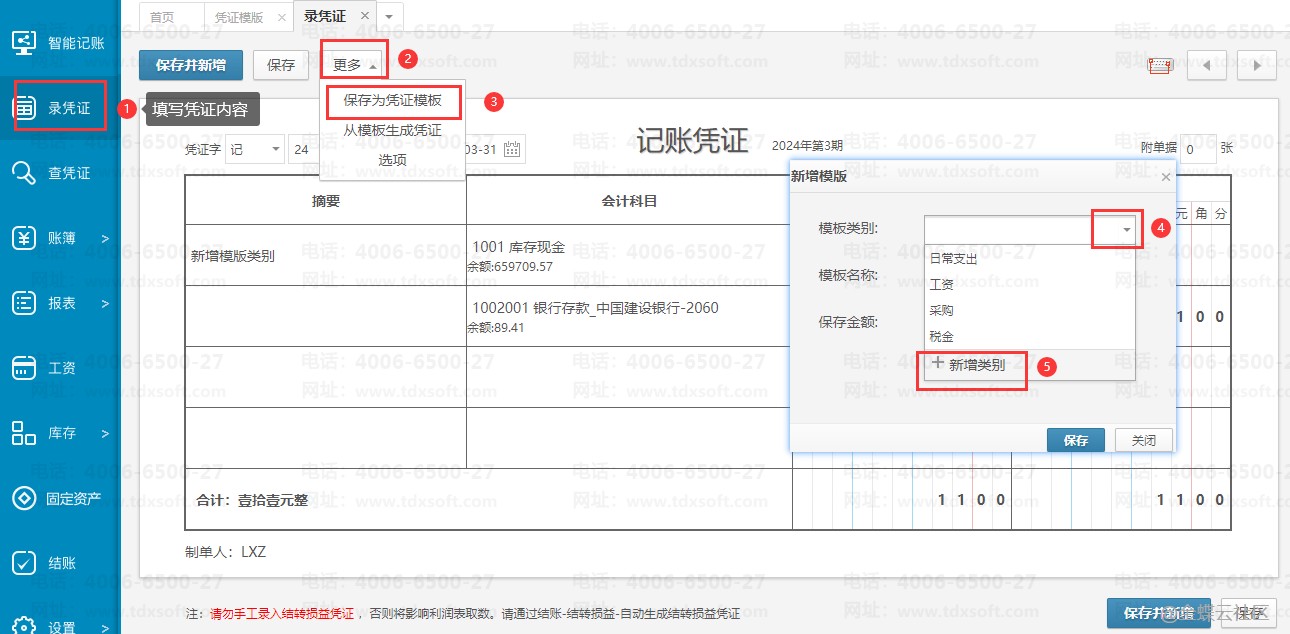
Task: Choose 保存为凭证模板 from the menu
Action: 392,101
